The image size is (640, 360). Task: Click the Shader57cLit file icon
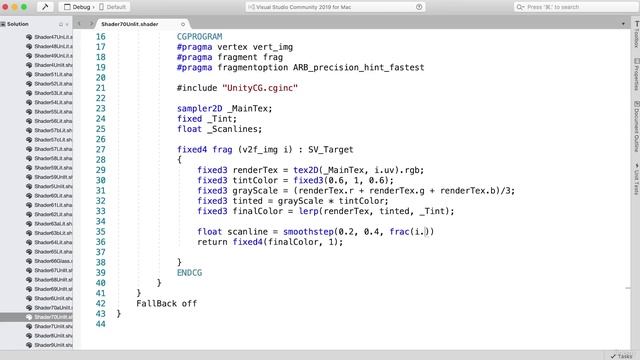tap(29, 140)
